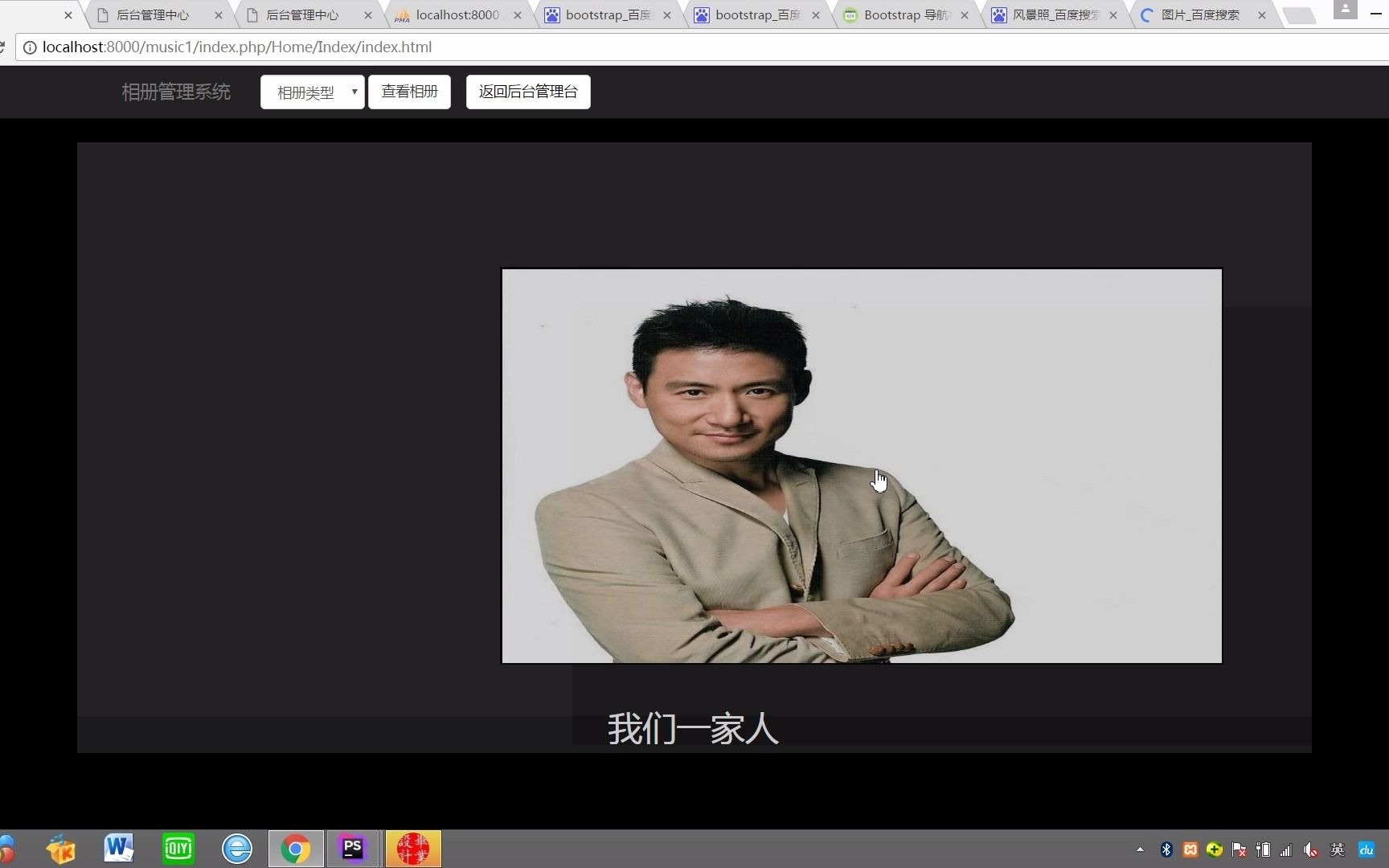Launch the iQIYI video player
Screen dimensions: 1389x868
point(178,849)
